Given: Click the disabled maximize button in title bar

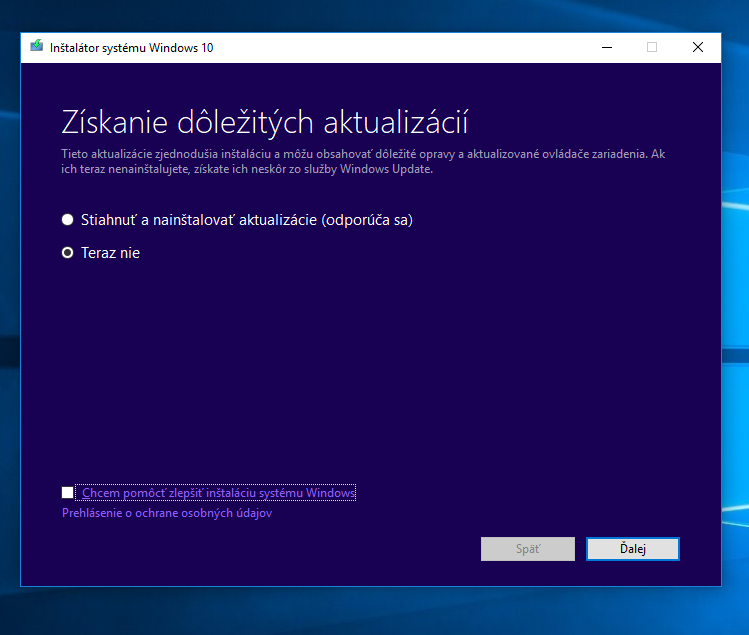Looking at the screenshot, I should 652,47.
